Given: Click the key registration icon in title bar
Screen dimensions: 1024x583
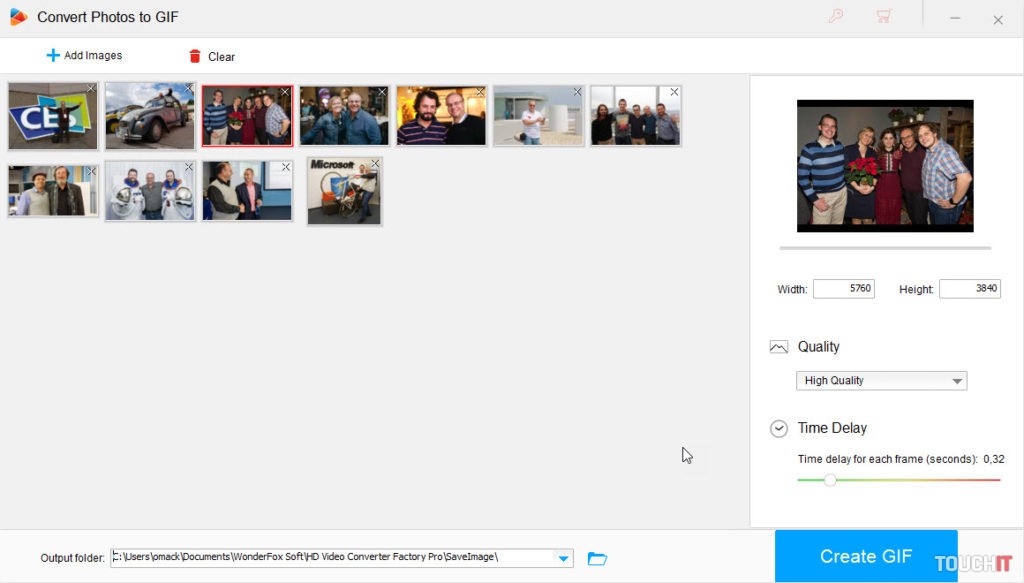Looking at the screenshot, I should pyautogui.click(x=836, y=17).
